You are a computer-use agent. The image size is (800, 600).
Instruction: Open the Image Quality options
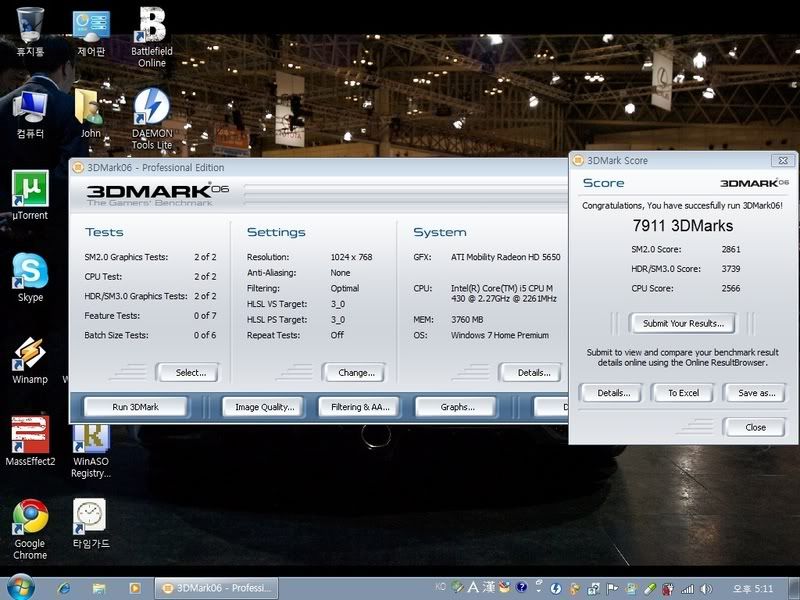[x=265, y=407]
